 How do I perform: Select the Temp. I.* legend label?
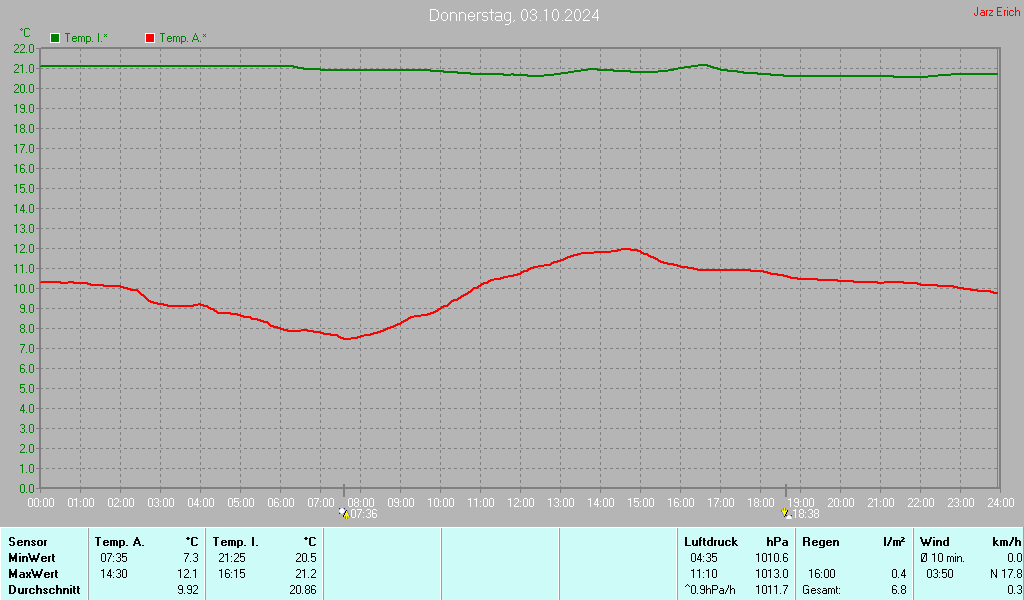tap(86, 38)
